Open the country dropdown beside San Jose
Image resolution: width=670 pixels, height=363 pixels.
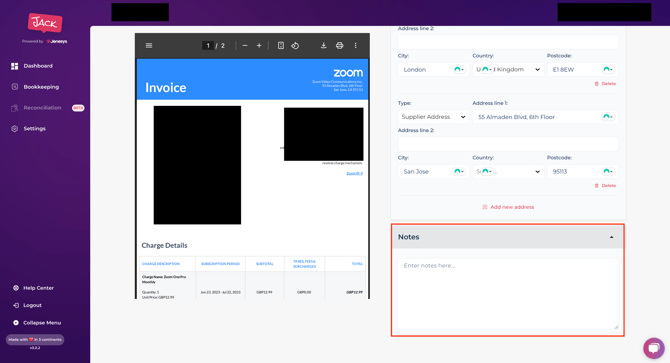point(508,172)
